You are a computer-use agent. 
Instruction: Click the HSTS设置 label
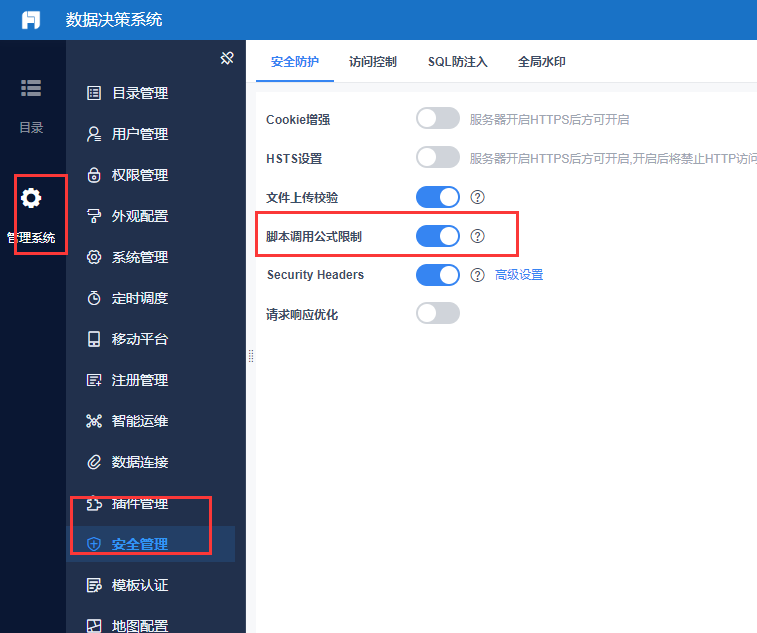(294, 158)
